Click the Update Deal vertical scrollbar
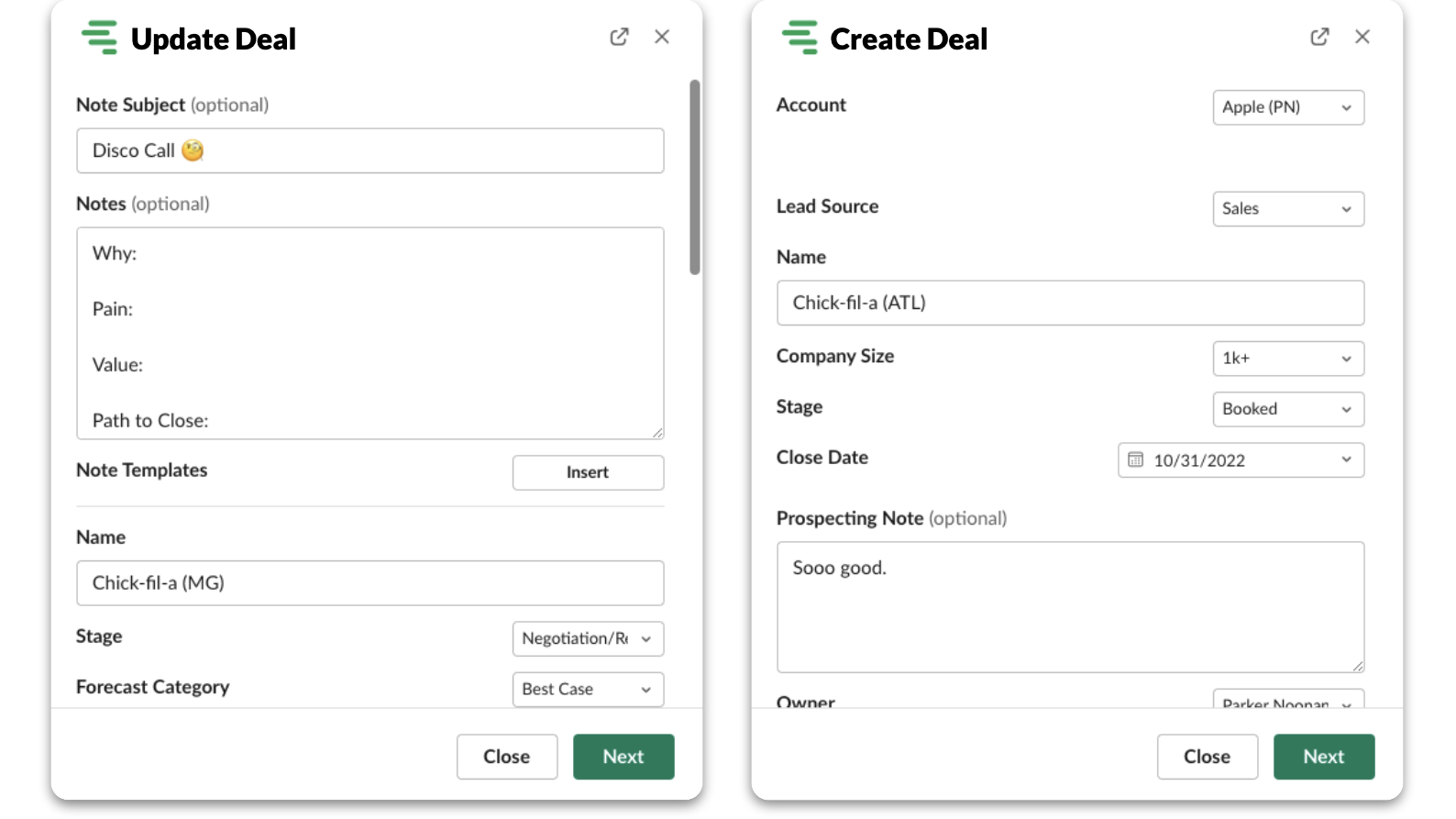This screenshot has width=1456, height=819. 695,177
